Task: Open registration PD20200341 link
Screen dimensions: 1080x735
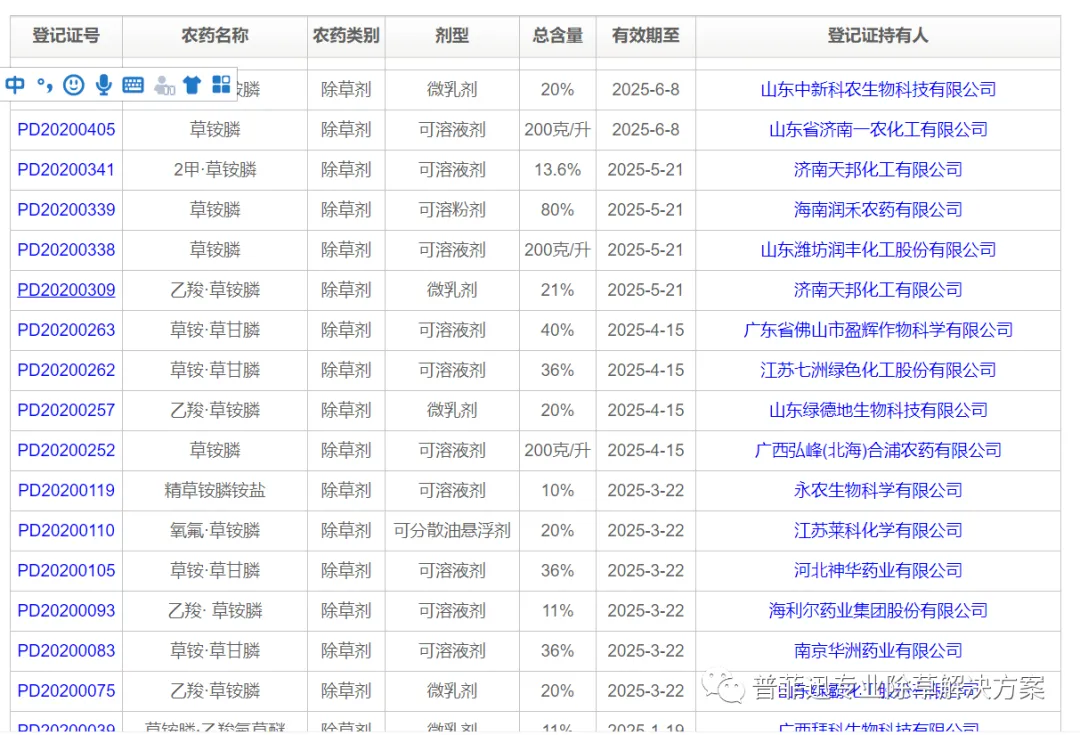Action: 66,169
